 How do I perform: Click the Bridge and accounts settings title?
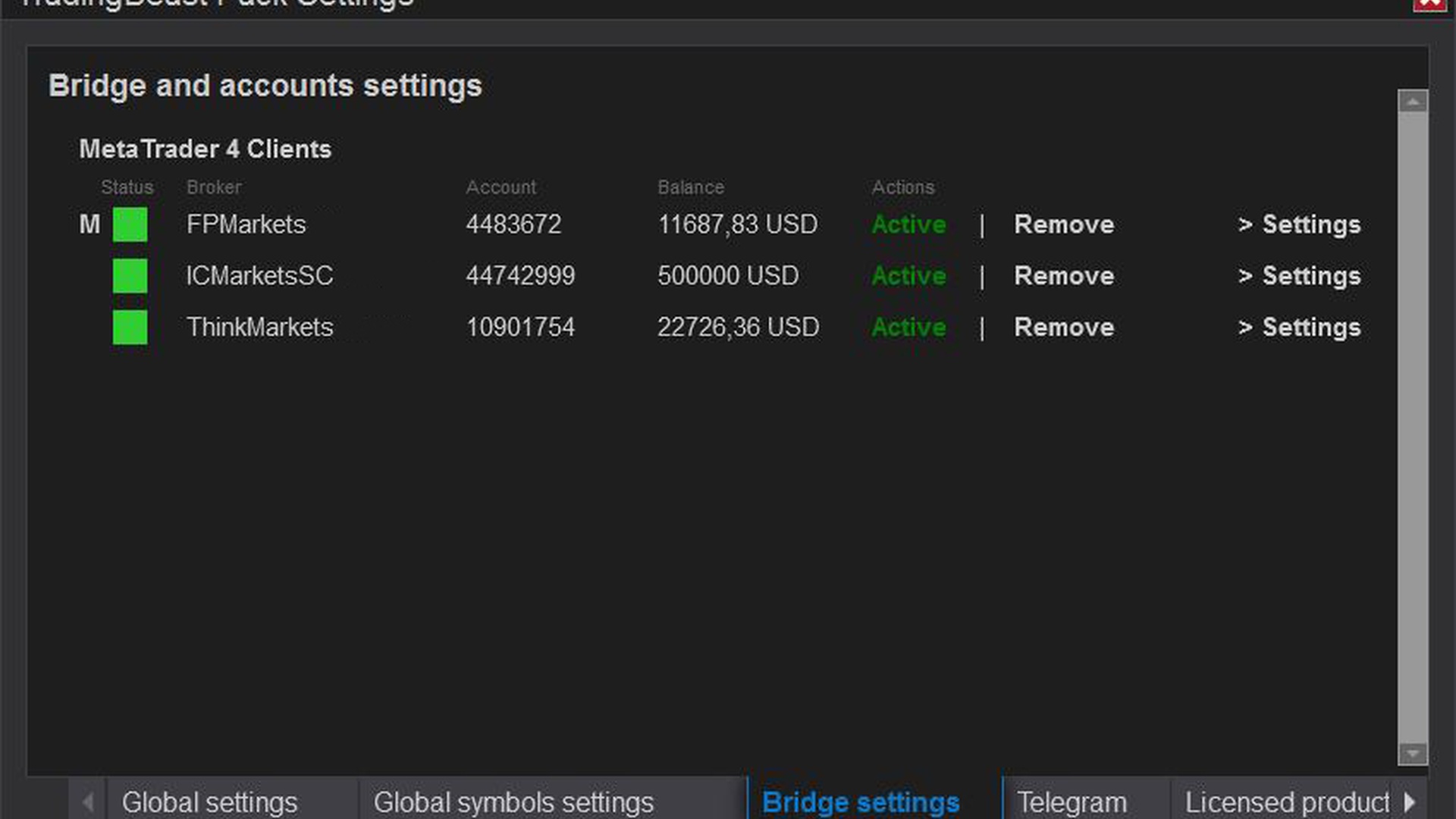tap(265, 86)
